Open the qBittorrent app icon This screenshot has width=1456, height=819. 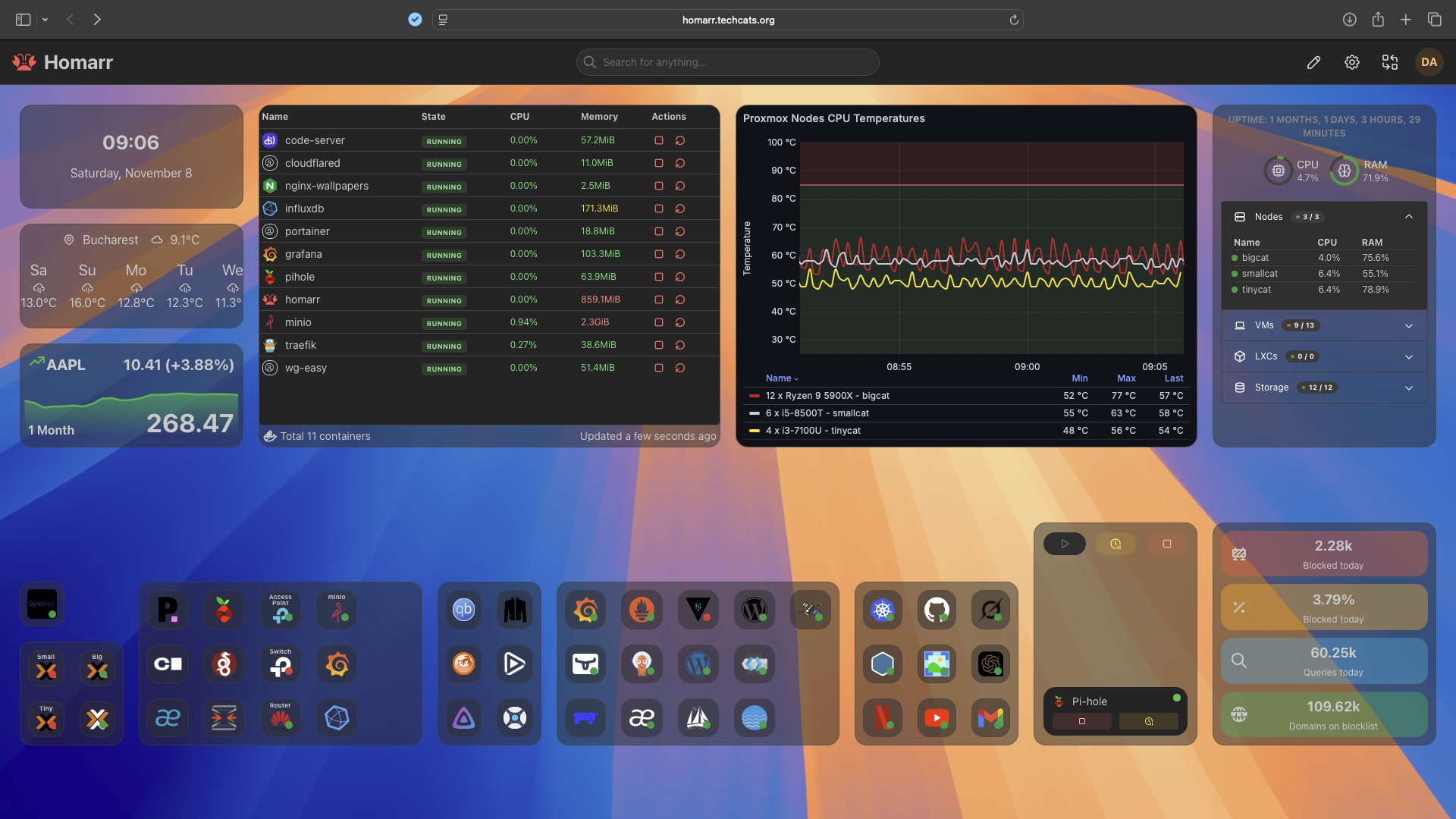click(x=464, y=609)
